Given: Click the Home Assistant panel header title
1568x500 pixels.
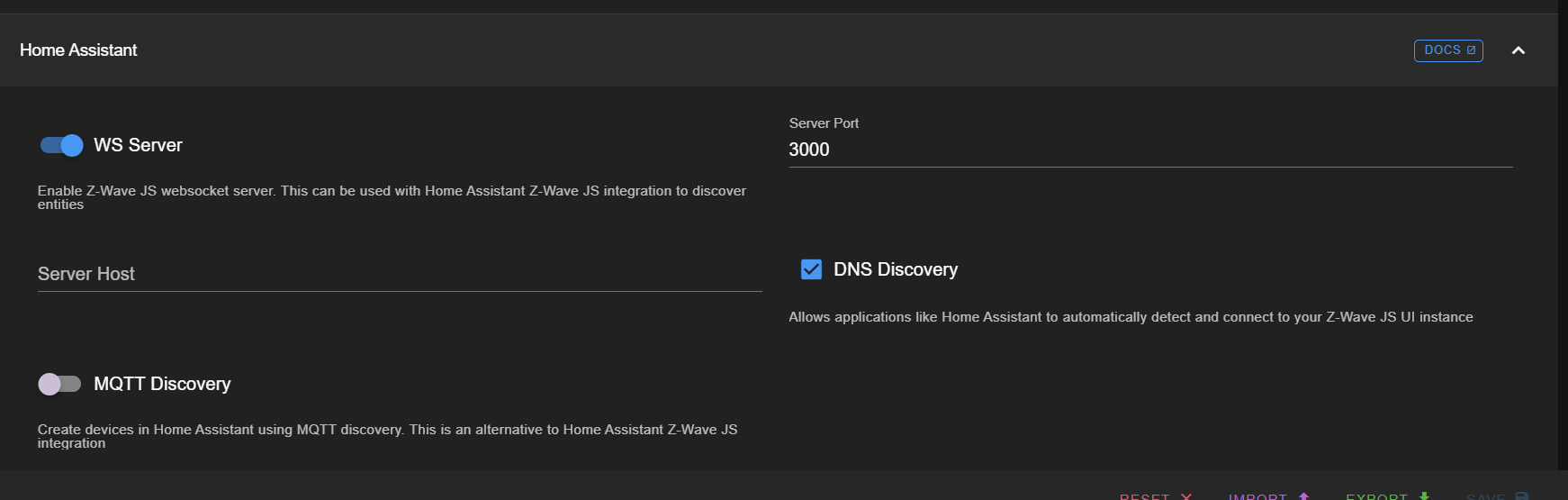Looking at the screenshot, I should (78, 50).
